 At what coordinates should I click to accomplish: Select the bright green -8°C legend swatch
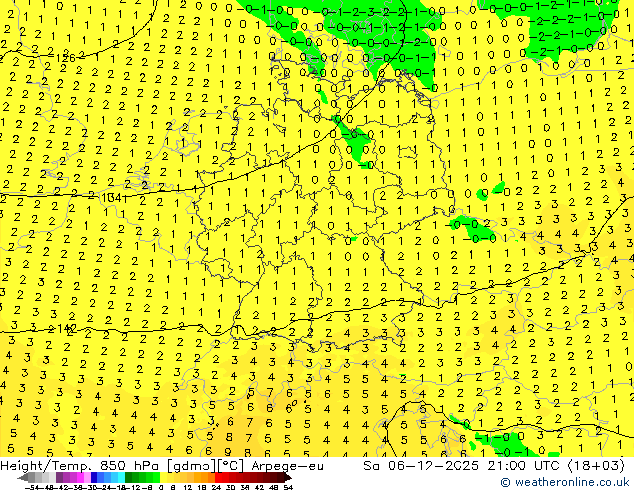tap(156, 477)
